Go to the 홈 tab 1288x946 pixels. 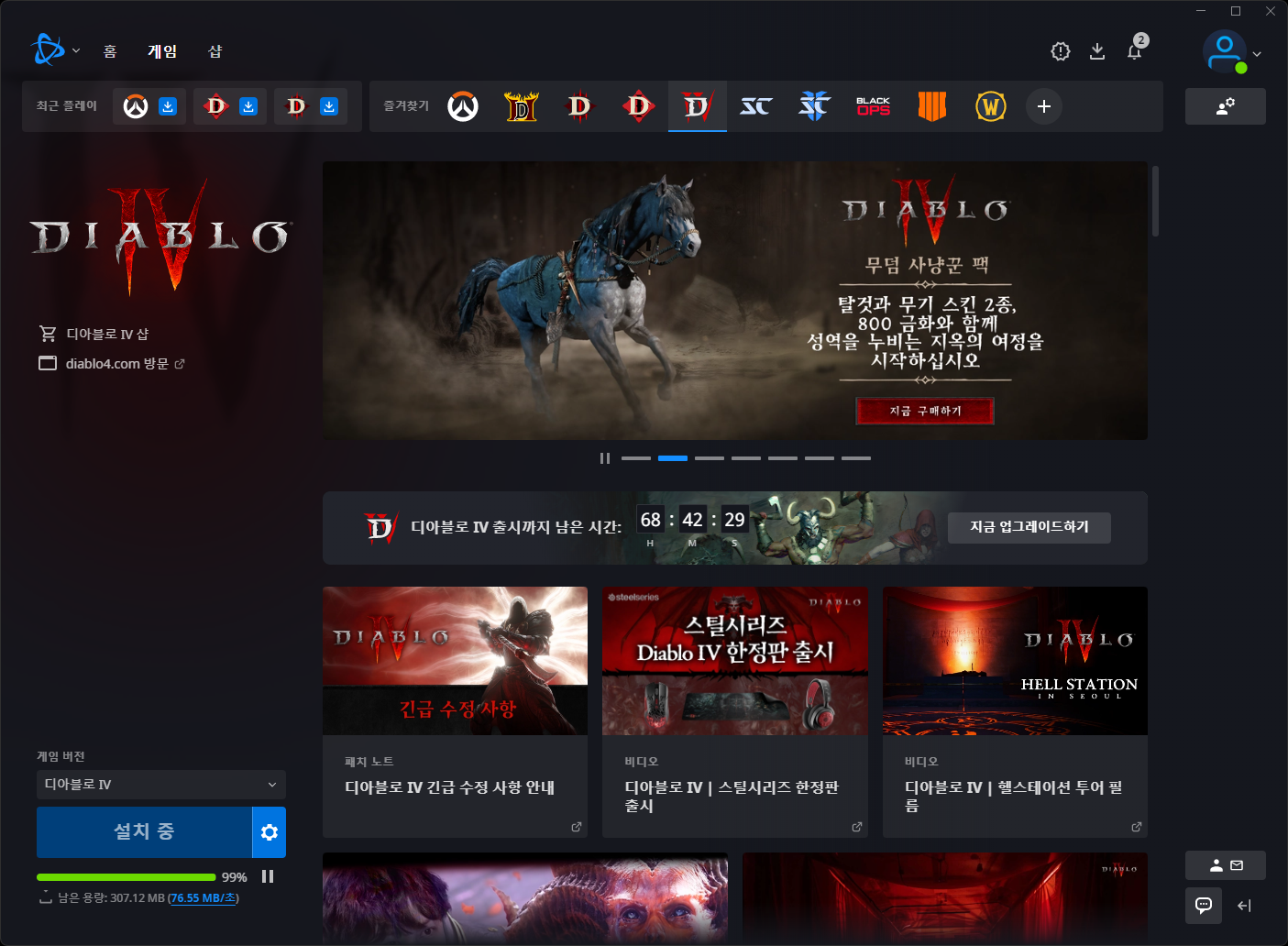[110, 51]
